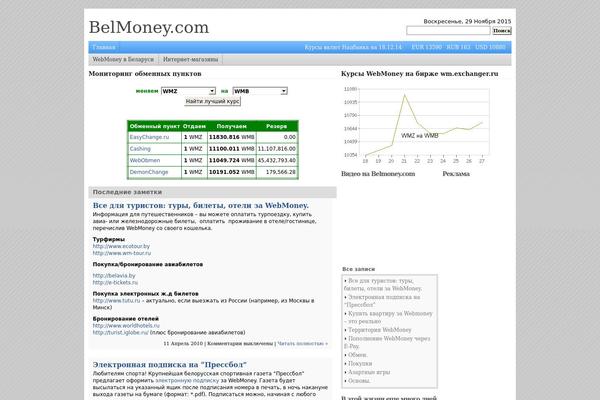The height and width of the screenshot is (400, 600).
Task: Click the Найти лучший курс button
Action: 212,101
